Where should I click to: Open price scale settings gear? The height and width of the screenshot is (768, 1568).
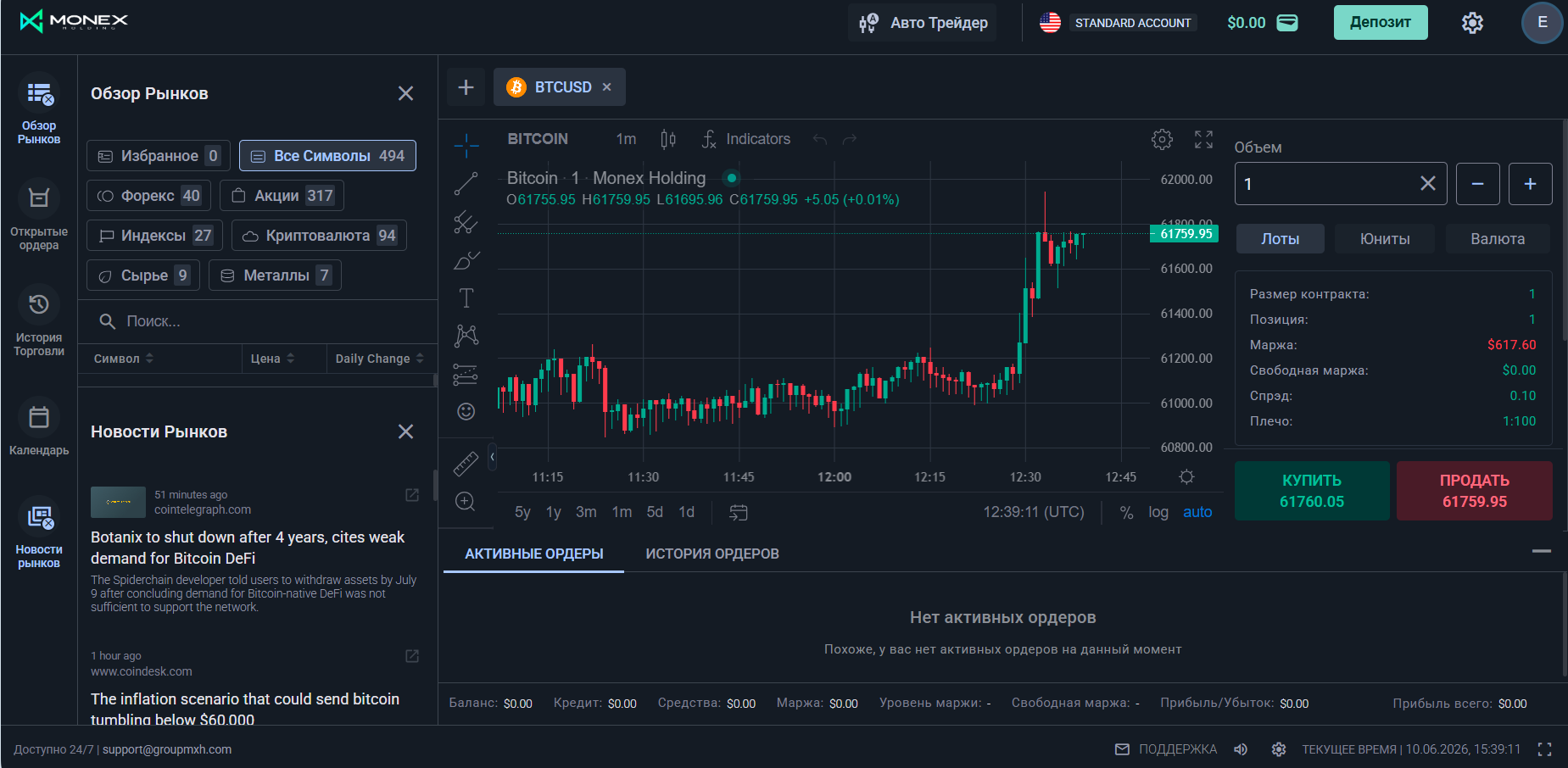(x=1186, y=476)
